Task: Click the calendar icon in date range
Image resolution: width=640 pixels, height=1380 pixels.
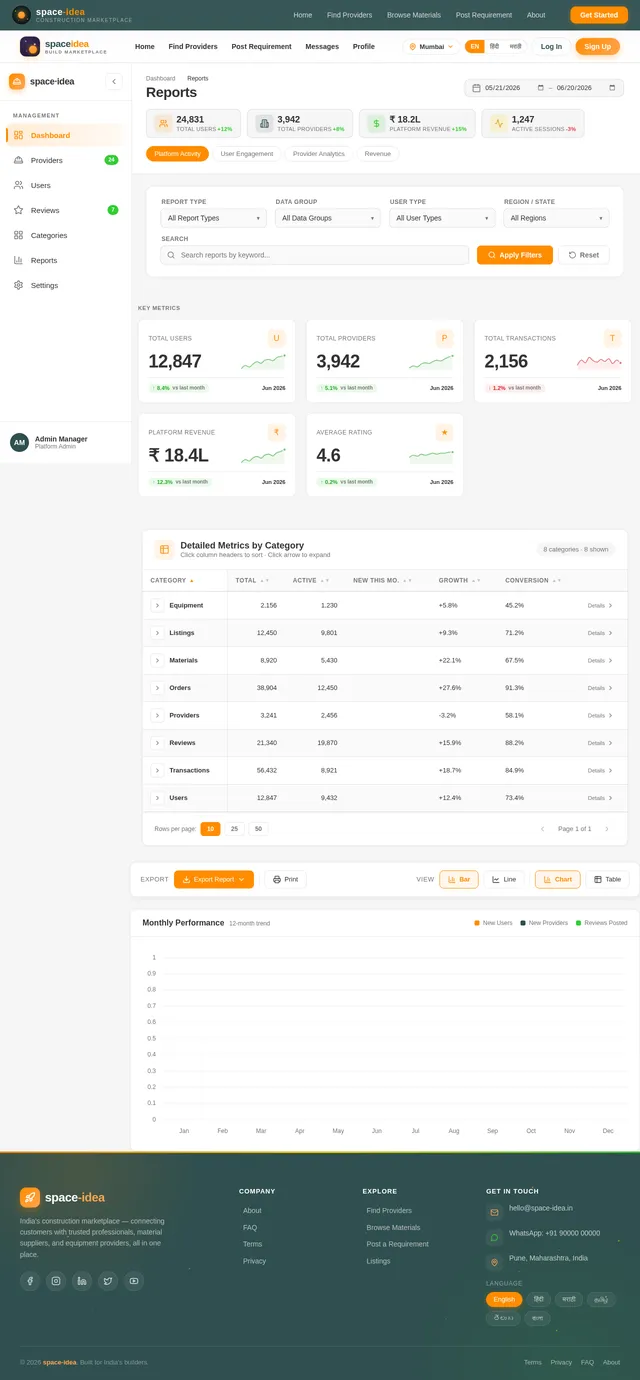Action: coord(476,88)
